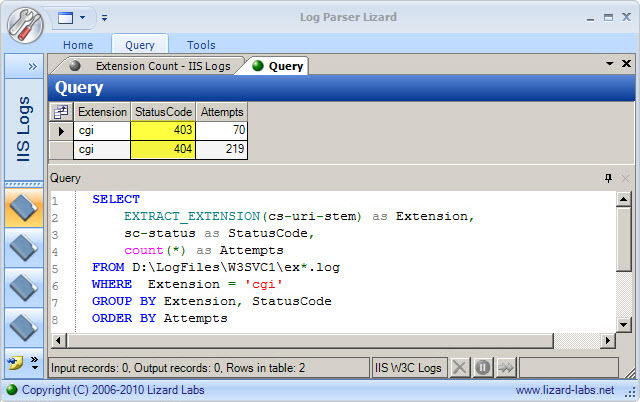Click the 'cgi' string literal

pos(264,284)
